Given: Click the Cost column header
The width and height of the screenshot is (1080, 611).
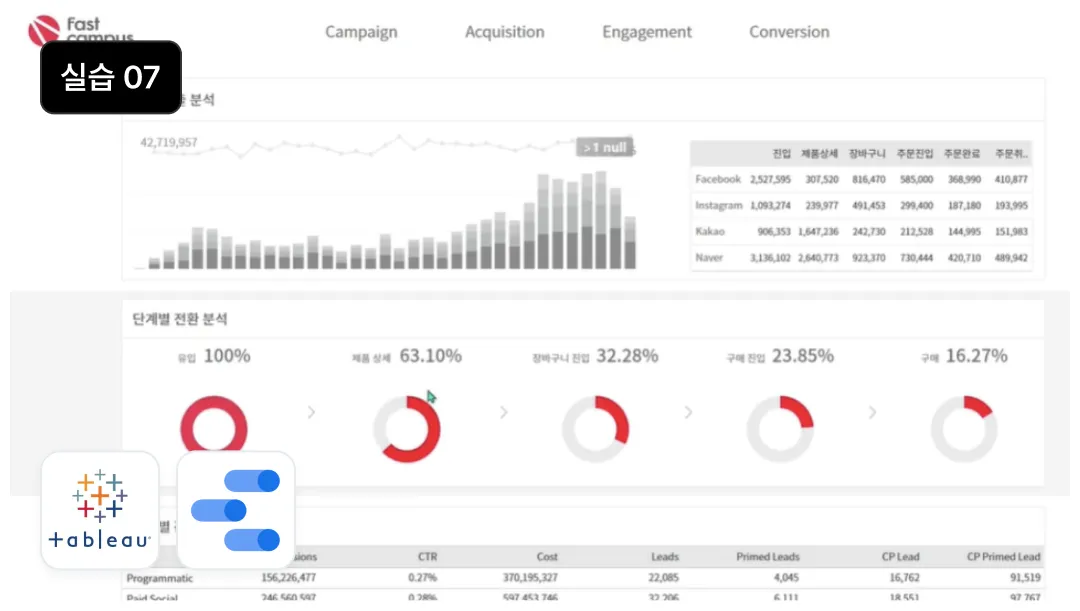Looking at the screenshot, I should click(x=547, y=557).
